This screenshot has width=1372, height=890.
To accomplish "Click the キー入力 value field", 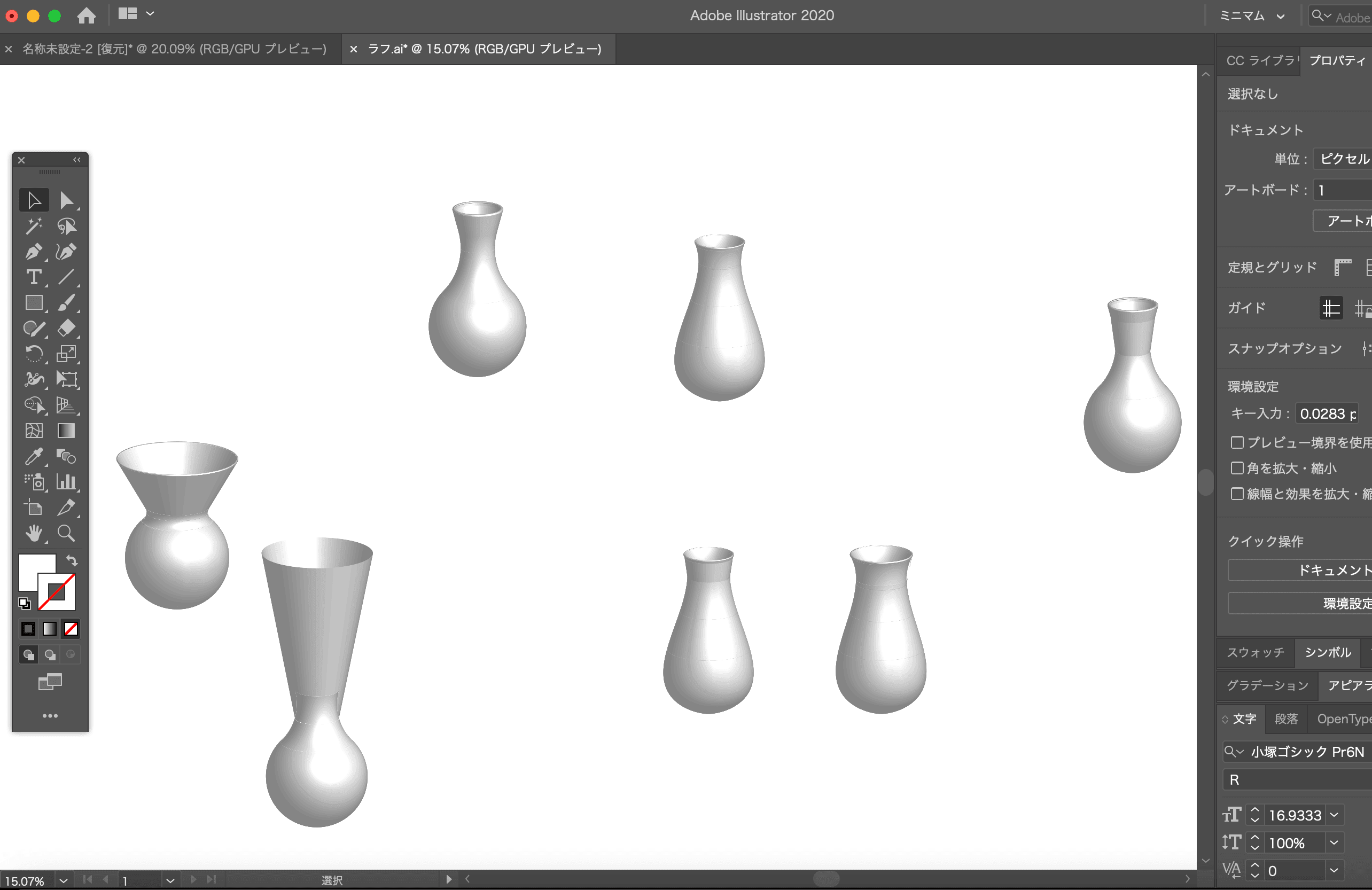I will pyautogui.click(x=1326, y=414).
